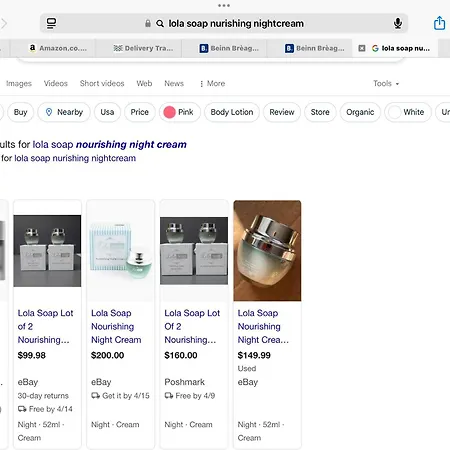
Task: Open the Videos search tab
Action: [x=56, y=83]
